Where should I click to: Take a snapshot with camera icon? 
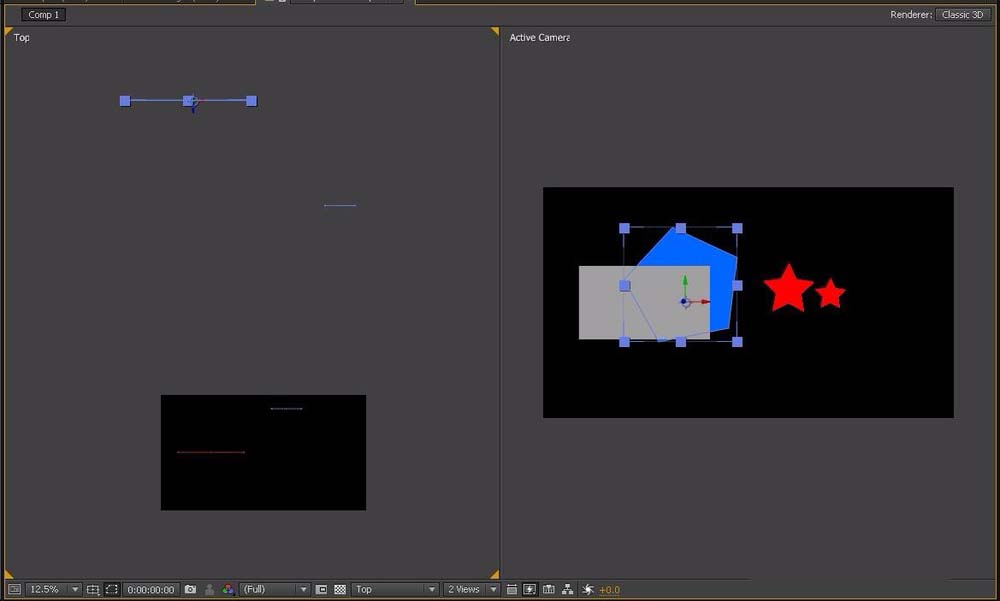(x=190, y=590)
